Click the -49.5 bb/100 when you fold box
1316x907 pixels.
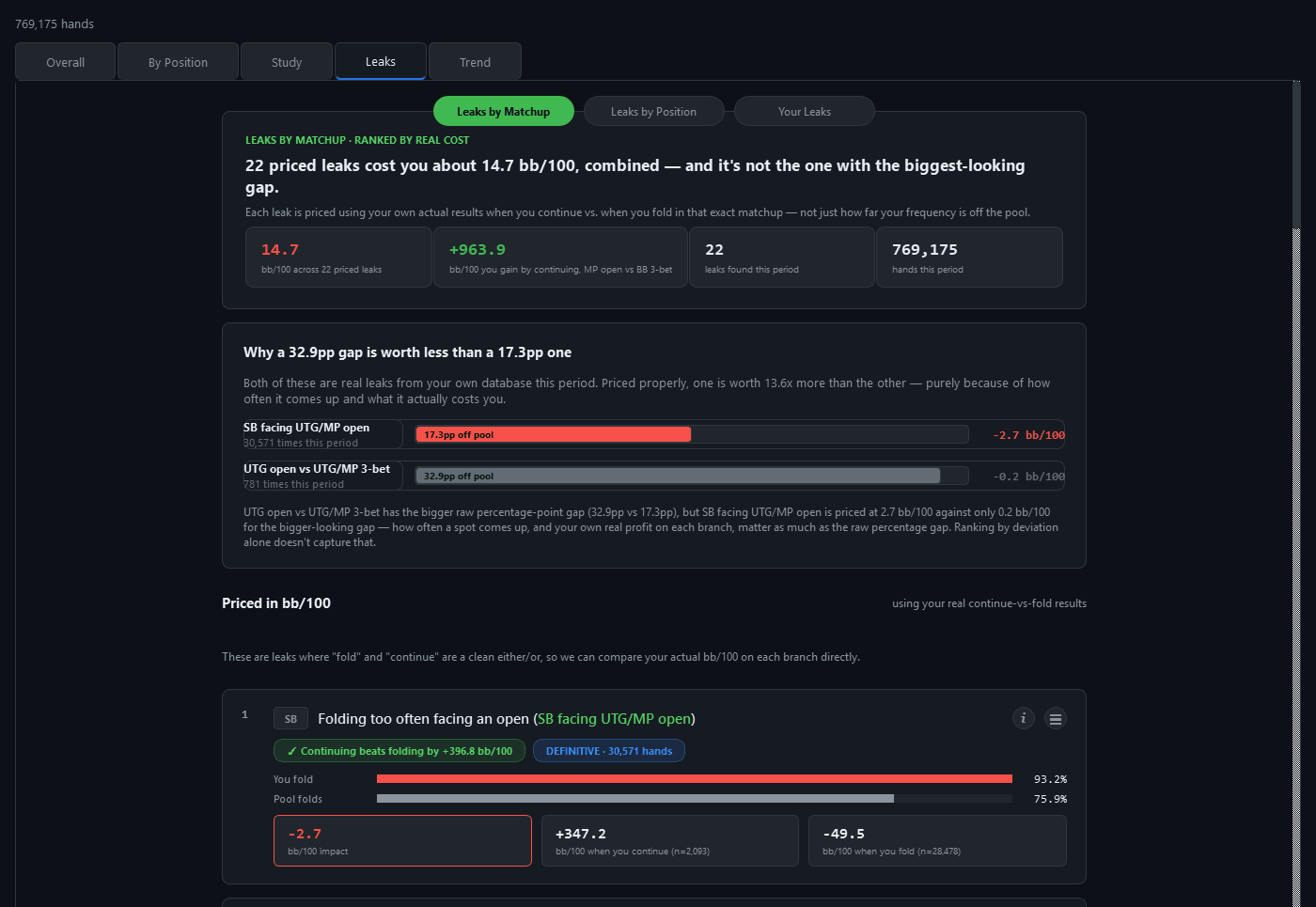tap(937, 840)
